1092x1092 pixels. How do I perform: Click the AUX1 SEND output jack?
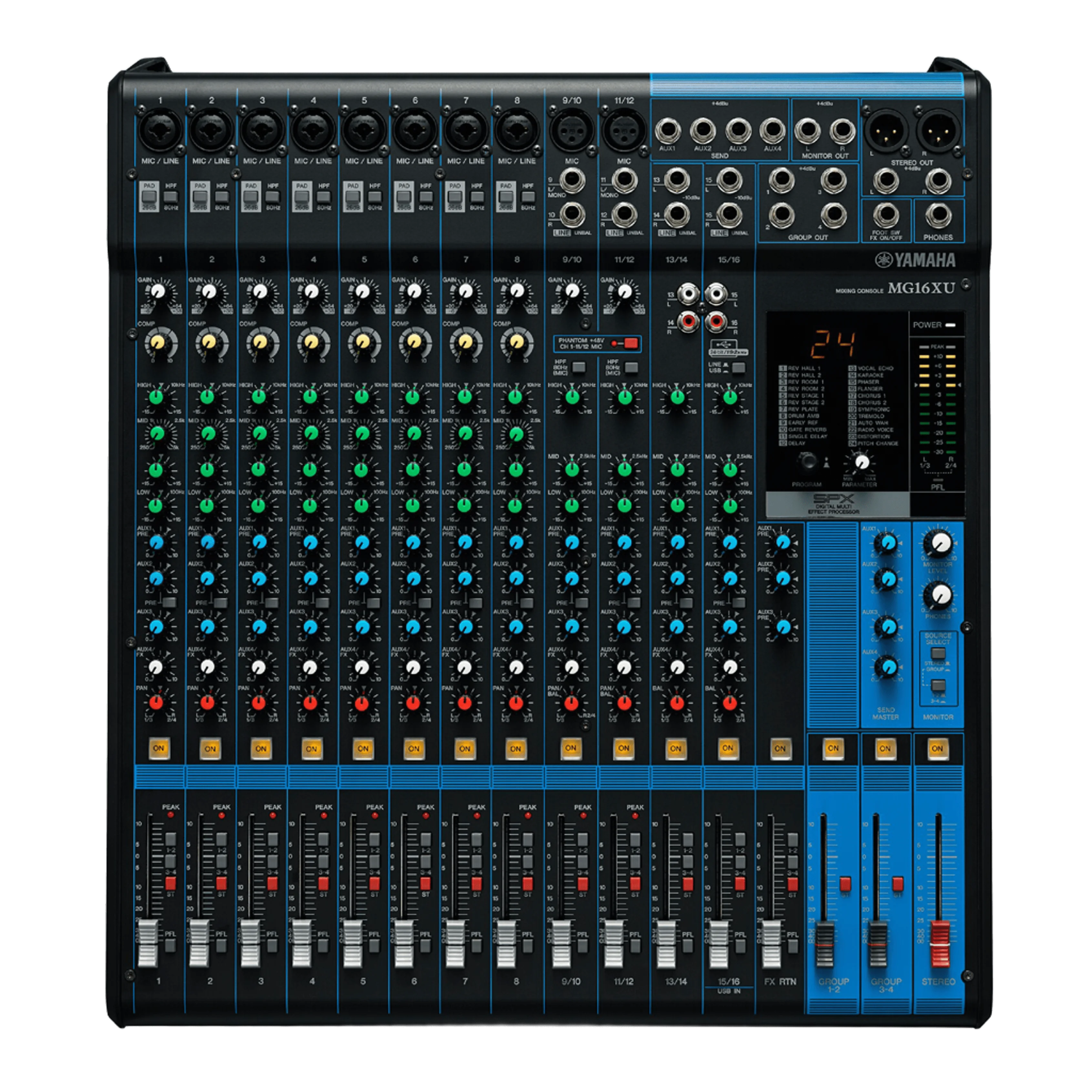668,131
